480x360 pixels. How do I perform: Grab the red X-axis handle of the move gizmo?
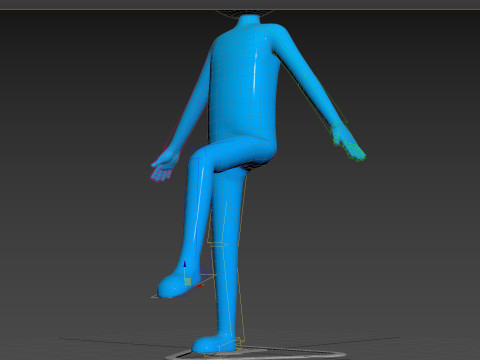coord(199,286)
